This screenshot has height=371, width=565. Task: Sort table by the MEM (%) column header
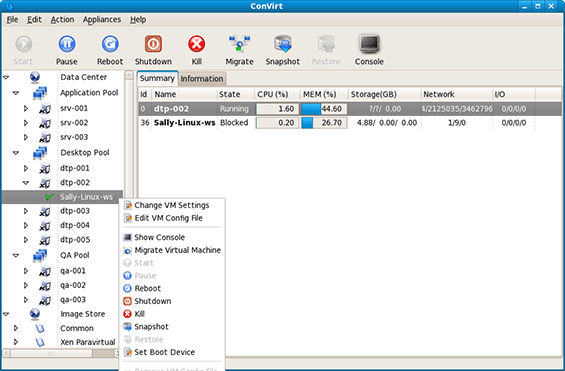click(324, 94)
